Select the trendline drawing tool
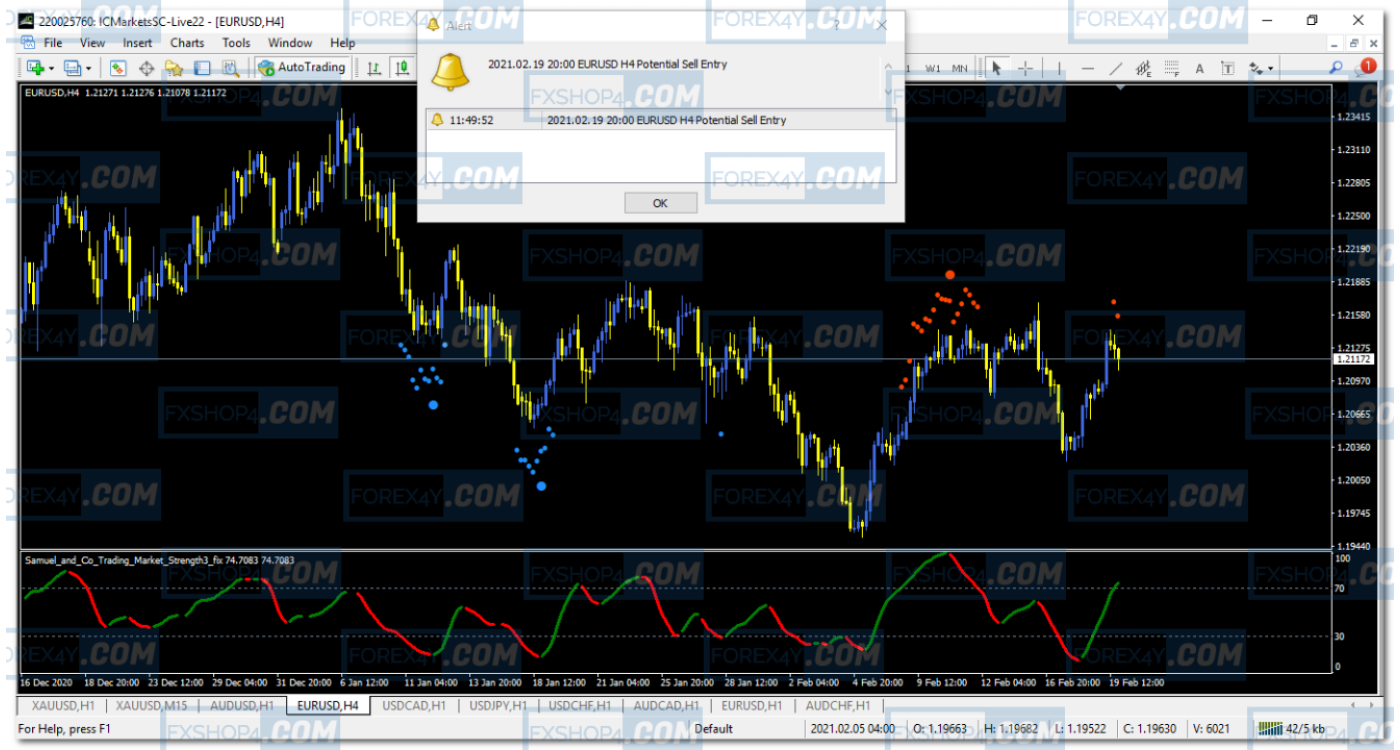1400x750 pixels. click(x=1115, y=67)
